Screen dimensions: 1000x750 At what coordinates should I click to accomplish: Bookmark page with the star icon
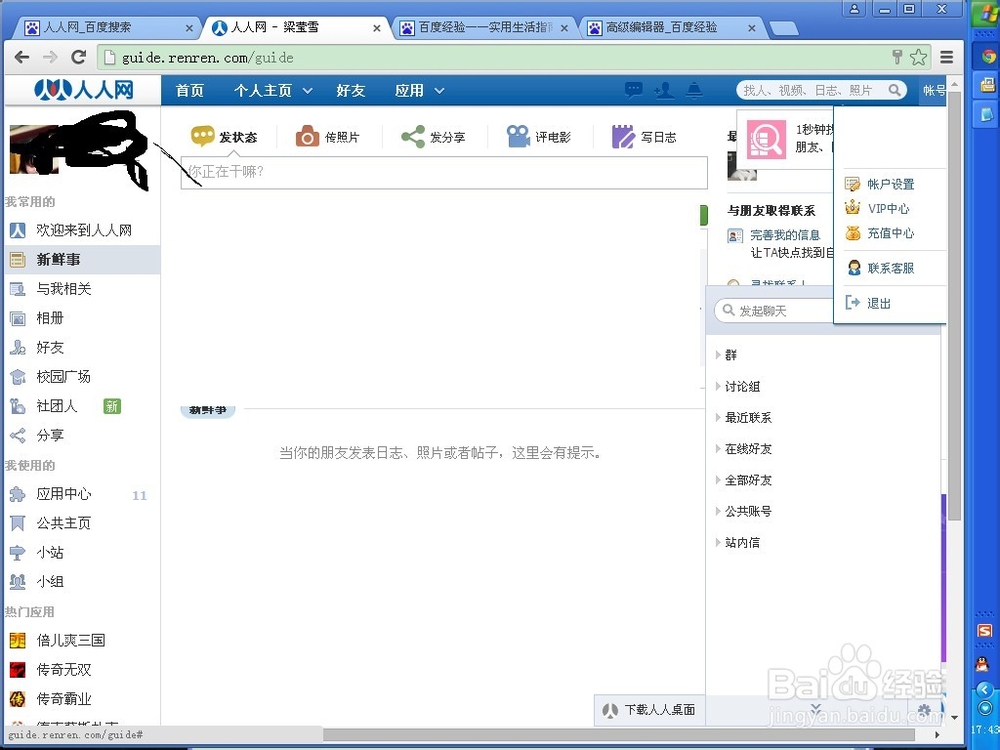point(918,57)
